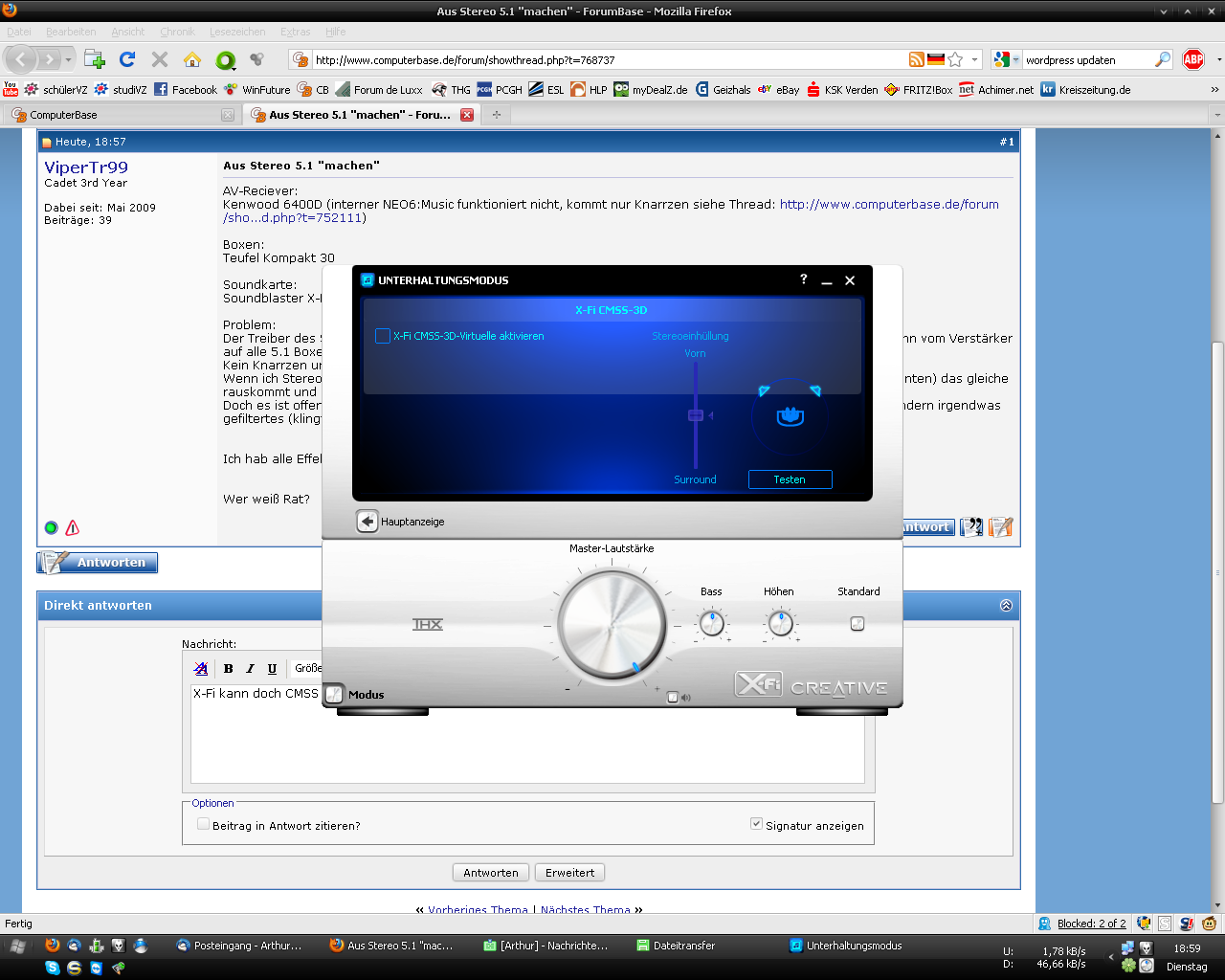Open the Lesezeichen menu
This screenshot has height=980, width=1225.
[237, 32]
